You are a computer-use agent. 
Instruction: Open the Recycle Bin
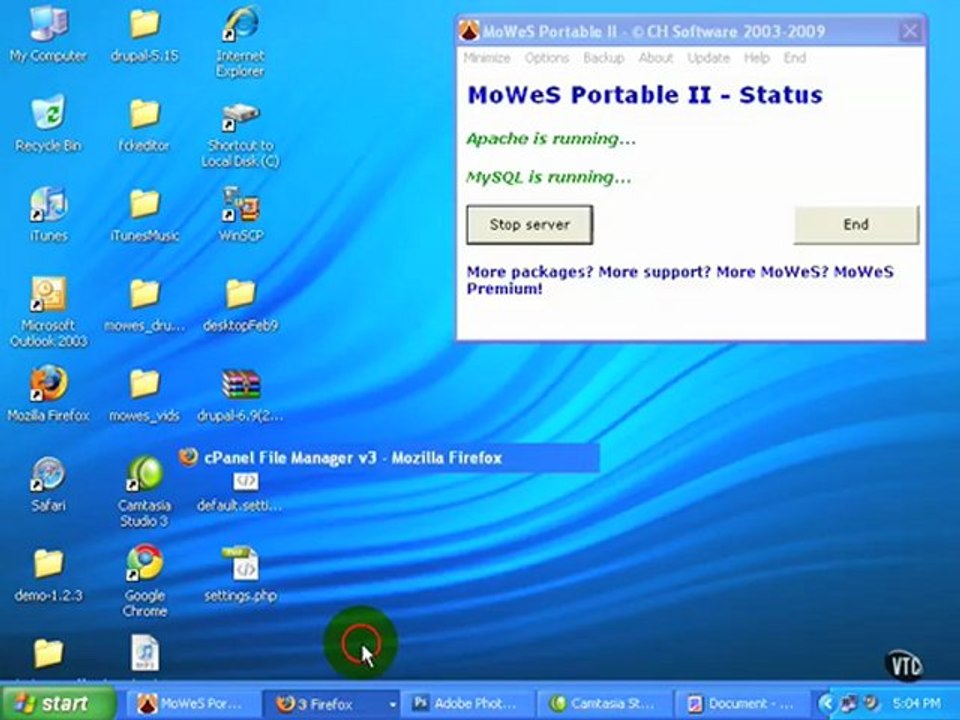(x=48, y=123)
